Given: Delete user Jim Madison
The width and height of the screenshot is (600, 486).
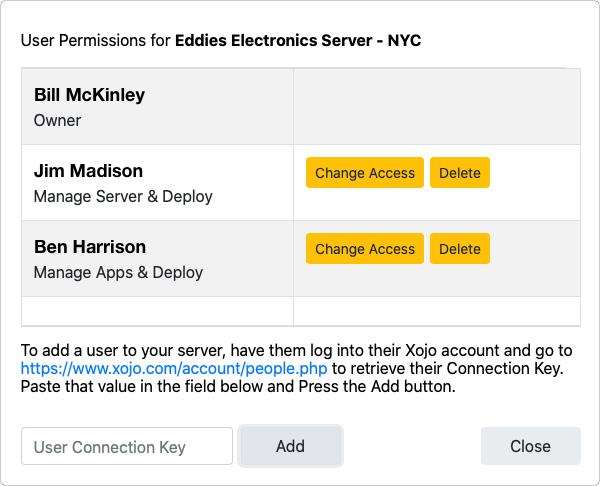Looking at the screenshot, I should [x=460, y=173].
